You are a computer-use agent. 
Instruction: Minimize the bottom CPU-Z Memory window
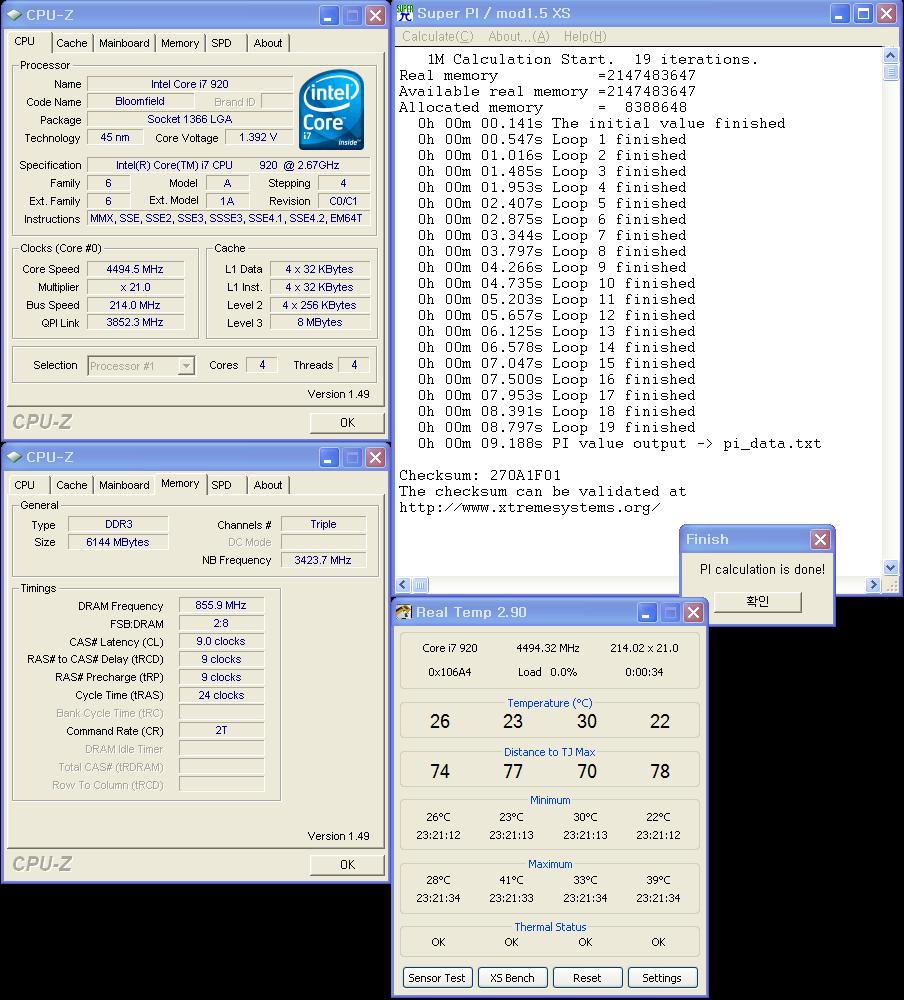(x=329, y=458)
